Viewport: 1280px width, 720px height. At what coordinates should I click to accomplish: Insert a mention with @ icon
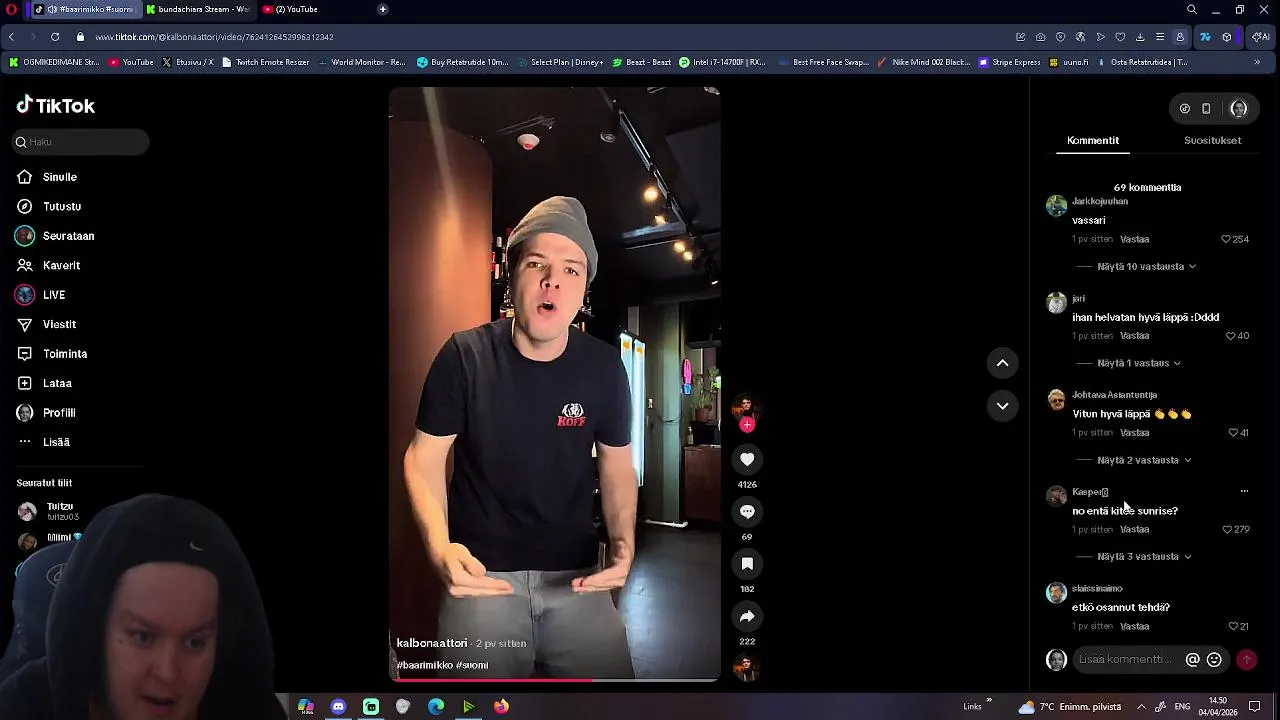point(1192,660)
